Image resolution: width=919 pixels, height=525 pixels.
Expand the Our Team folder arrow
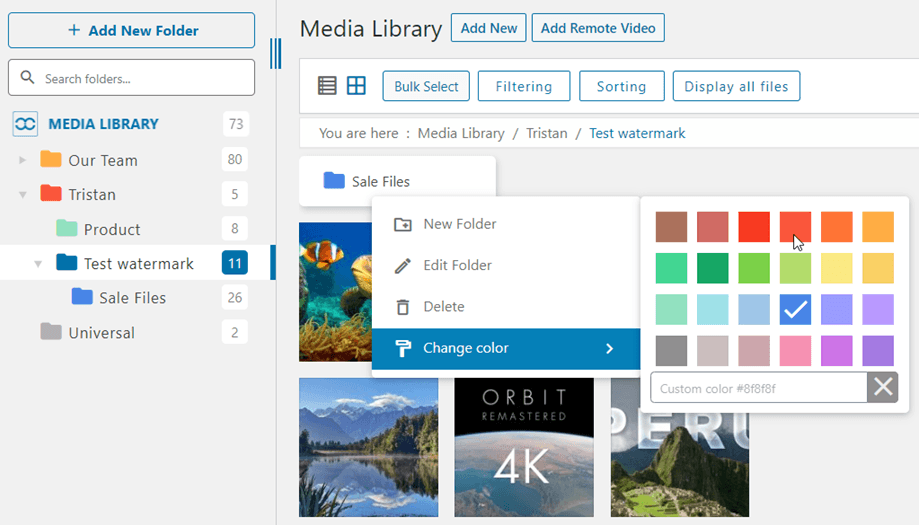23,160
